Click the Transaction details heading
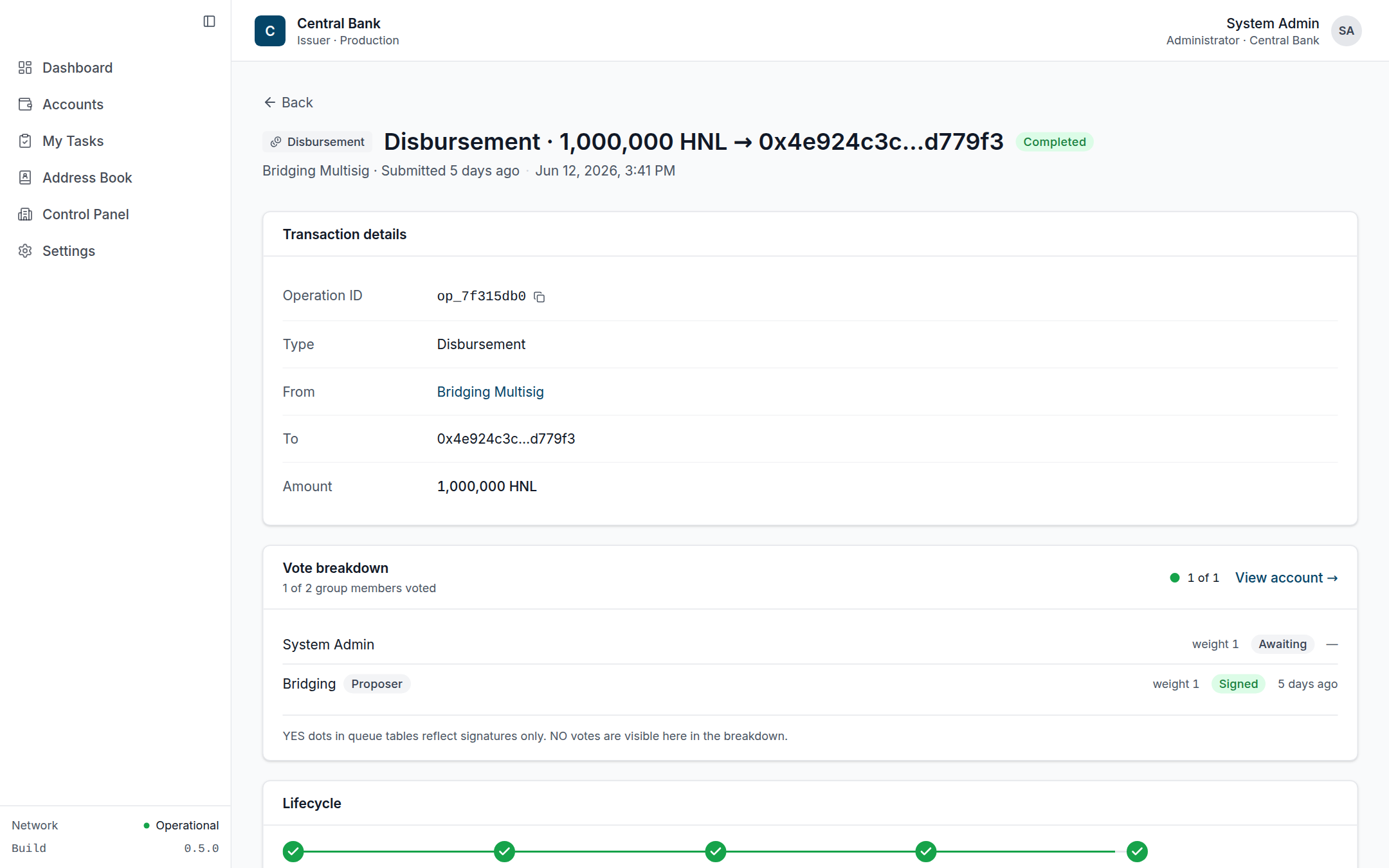The height and width of the screenshot is (868, 1389). 345,234
